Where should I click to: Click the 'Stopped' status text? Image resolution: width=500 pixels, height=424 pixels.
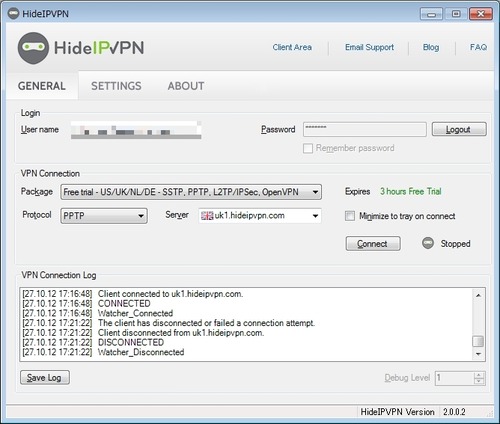[x=455, y=244]
